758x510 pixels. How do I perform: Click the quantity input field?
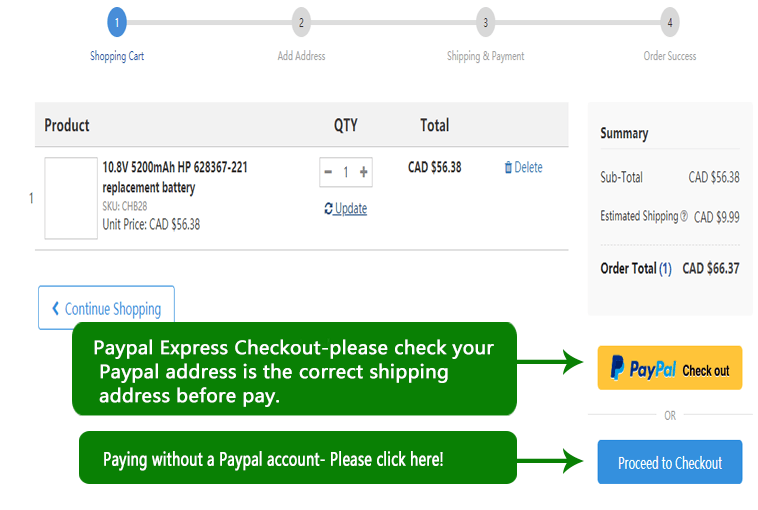coord(346,172)
